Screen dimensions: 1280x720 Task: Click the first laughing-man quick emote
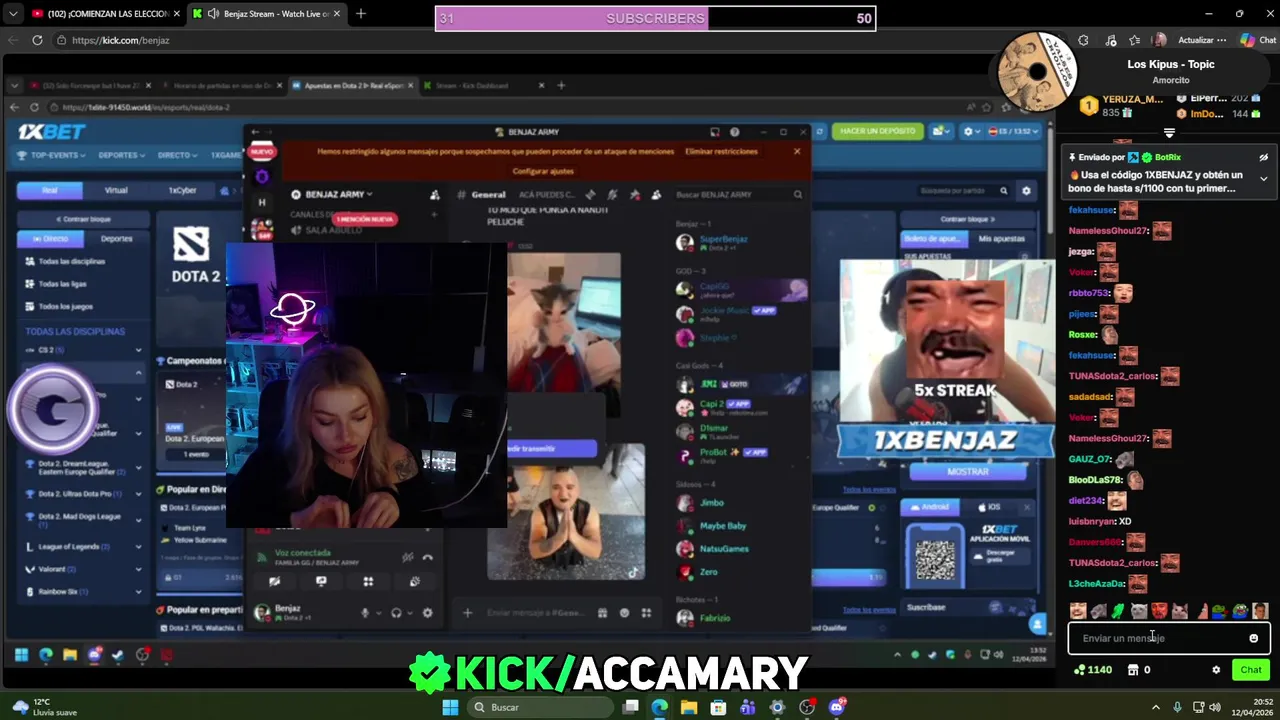click(x=1078, y=611)
